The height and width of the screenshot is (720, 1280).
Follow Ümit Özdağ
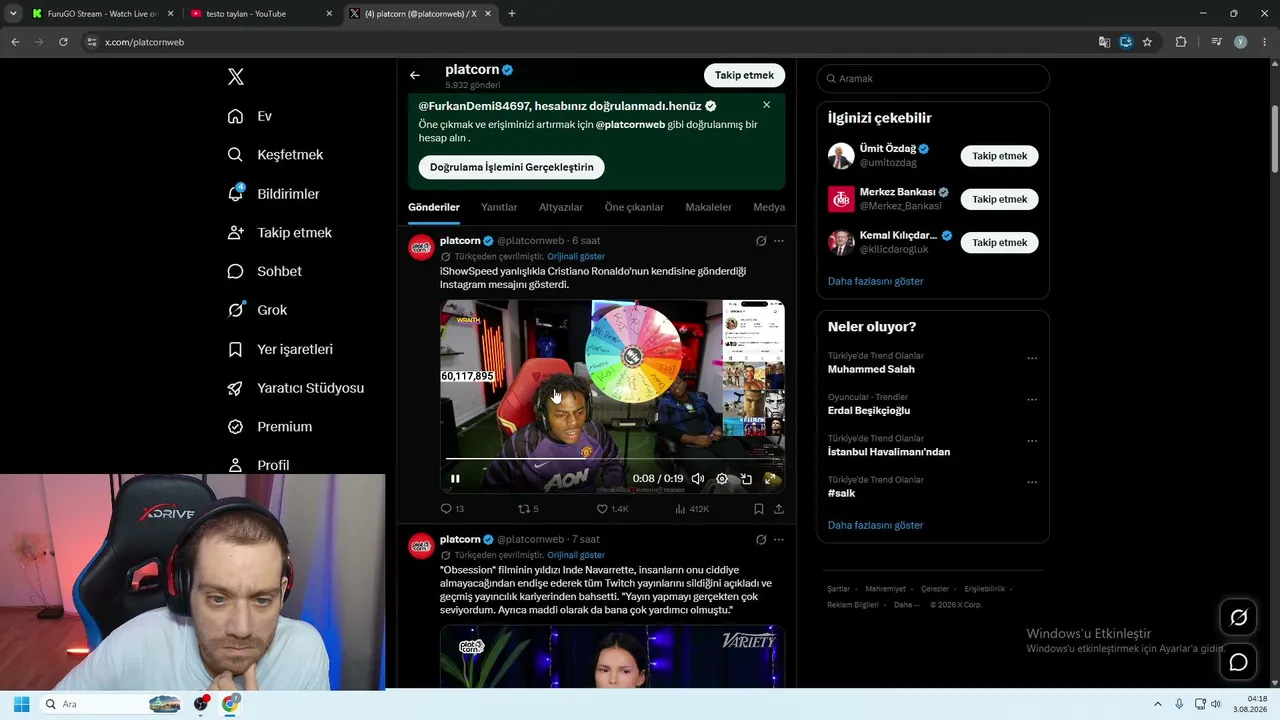tap(999, 156)
